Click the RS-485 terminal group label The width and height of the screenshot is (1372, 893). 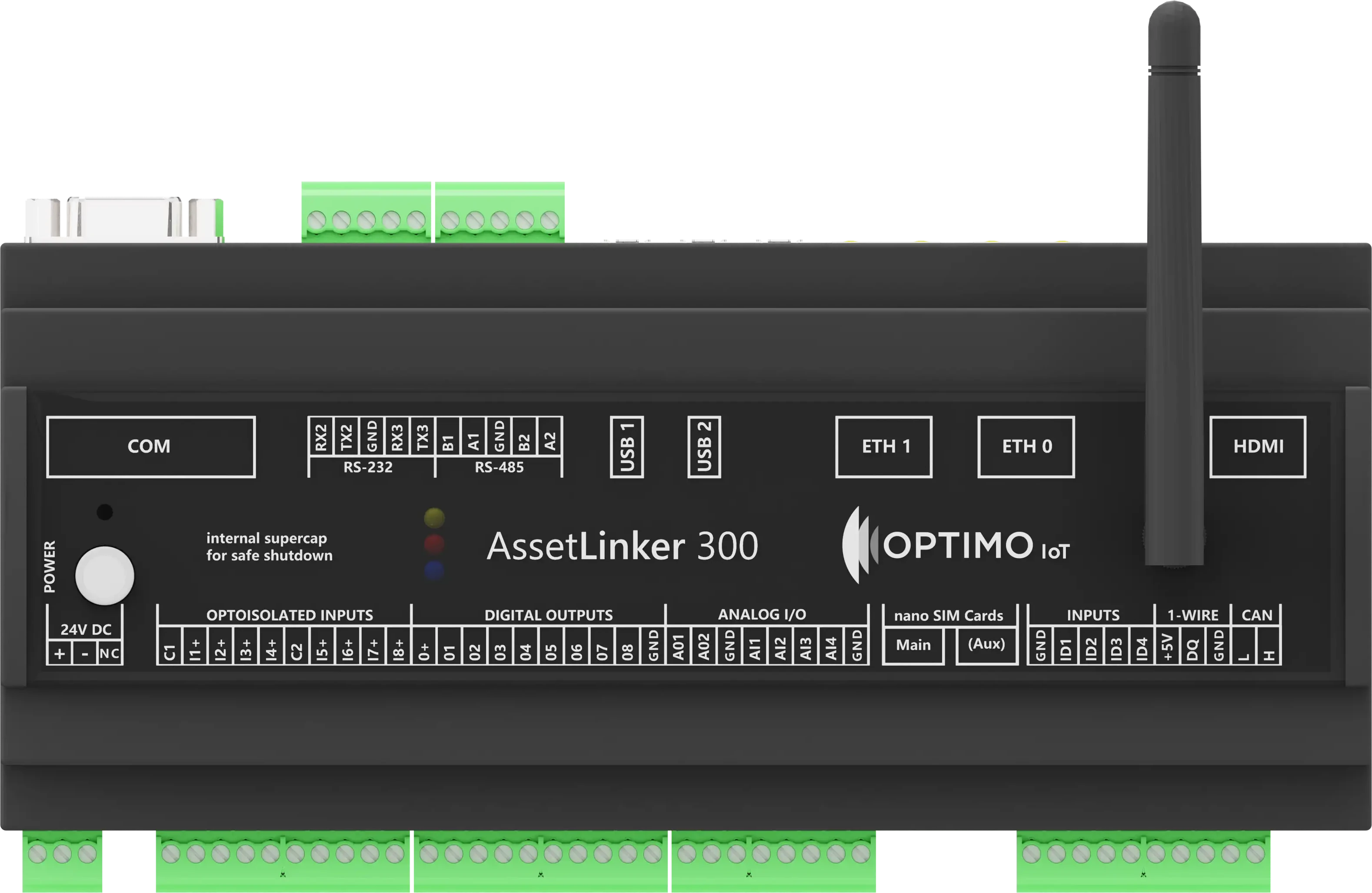tap(499, 468)
